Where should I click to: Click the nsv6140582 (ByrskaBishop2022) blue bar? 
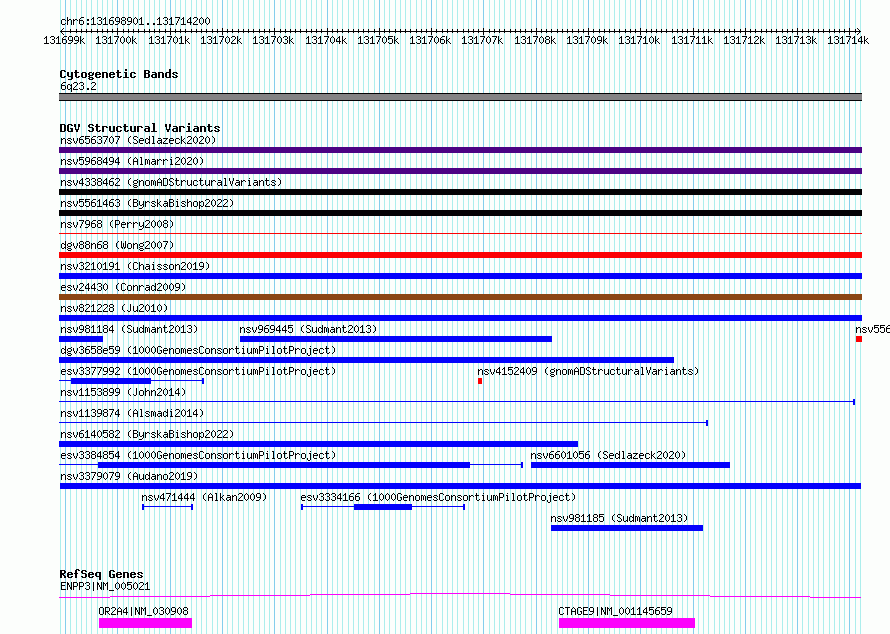coord(318,444)
